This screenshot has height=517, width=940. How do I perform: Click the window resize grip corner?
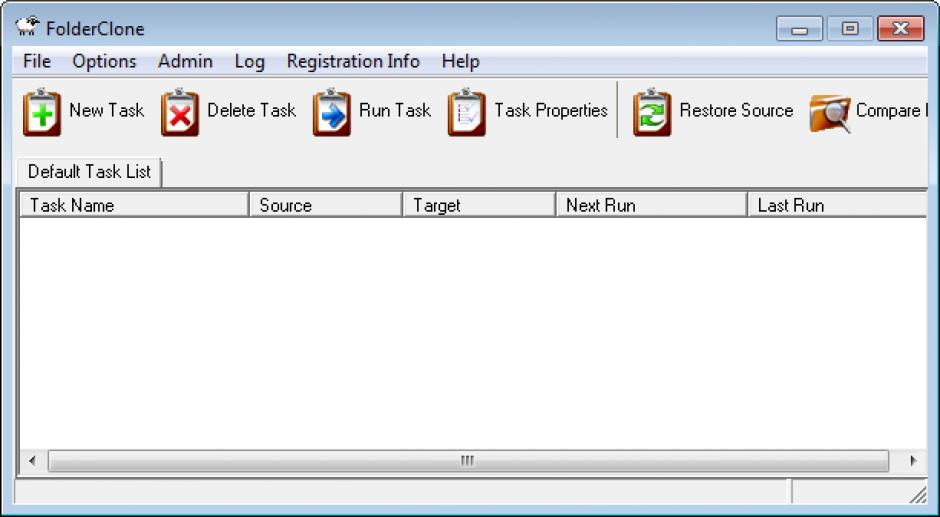[918, 494]
